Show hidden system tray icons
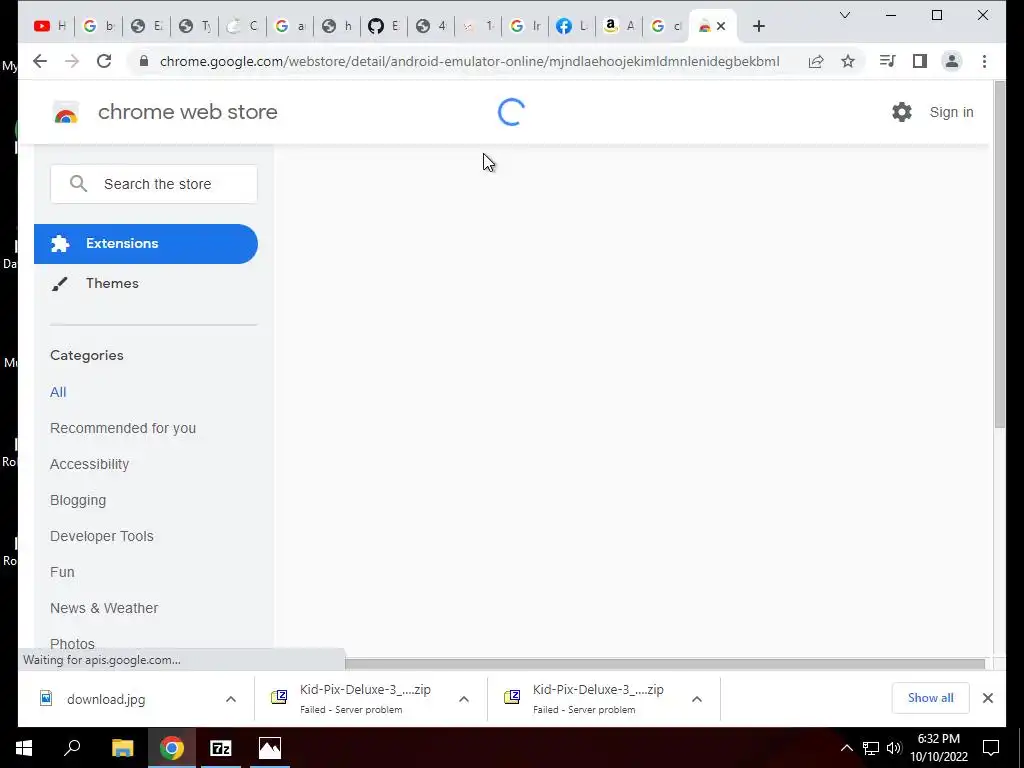1024x768 pixels. (846, 748)
